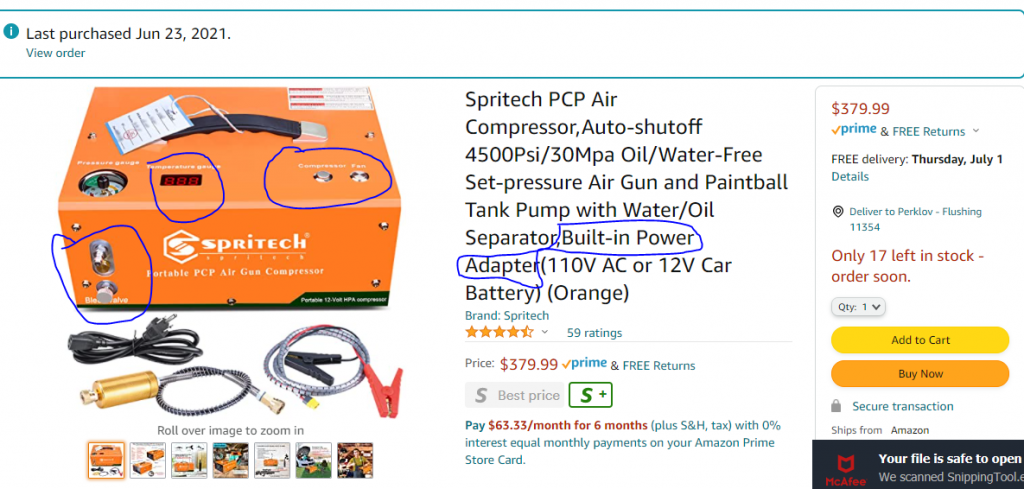Click the Buy Now button
1024x489 pixels.
pos(920,374)
